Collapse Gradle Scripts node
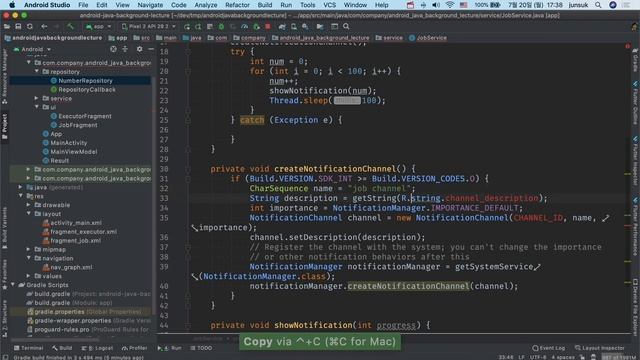This screenshot has width=640, height=360. click(x=13, y=284)
